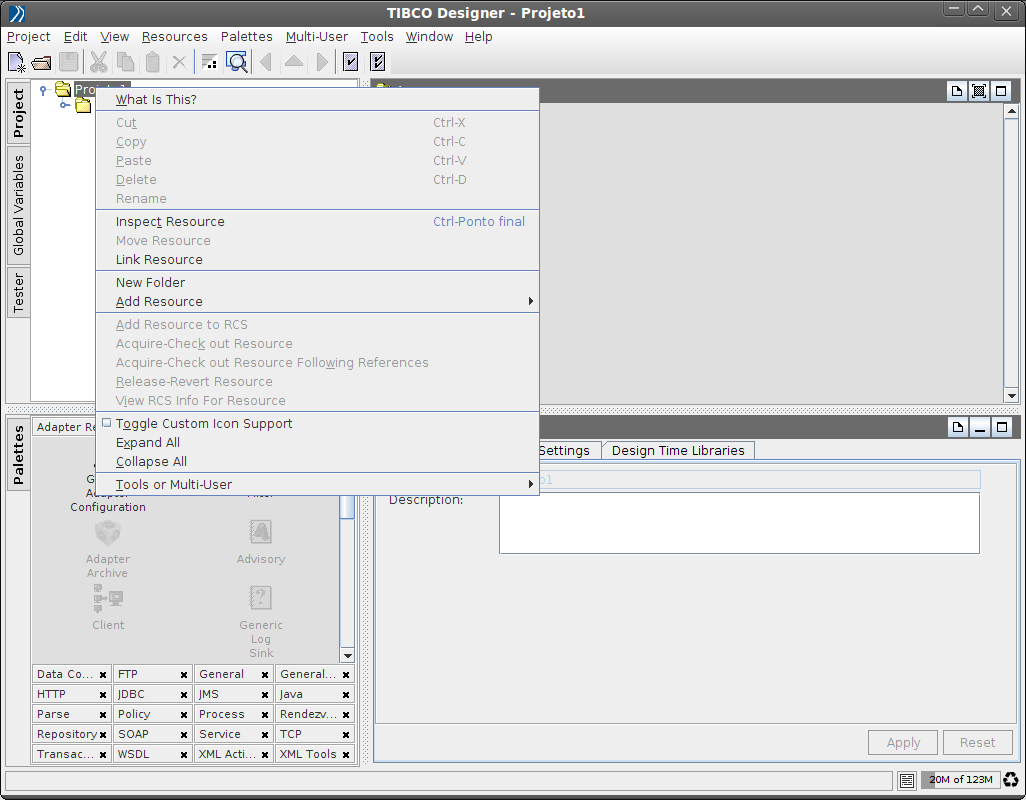Close the SOAP palette tab
The height and width of the screenshot is (800, 1026).
click(x=184, y=735)
